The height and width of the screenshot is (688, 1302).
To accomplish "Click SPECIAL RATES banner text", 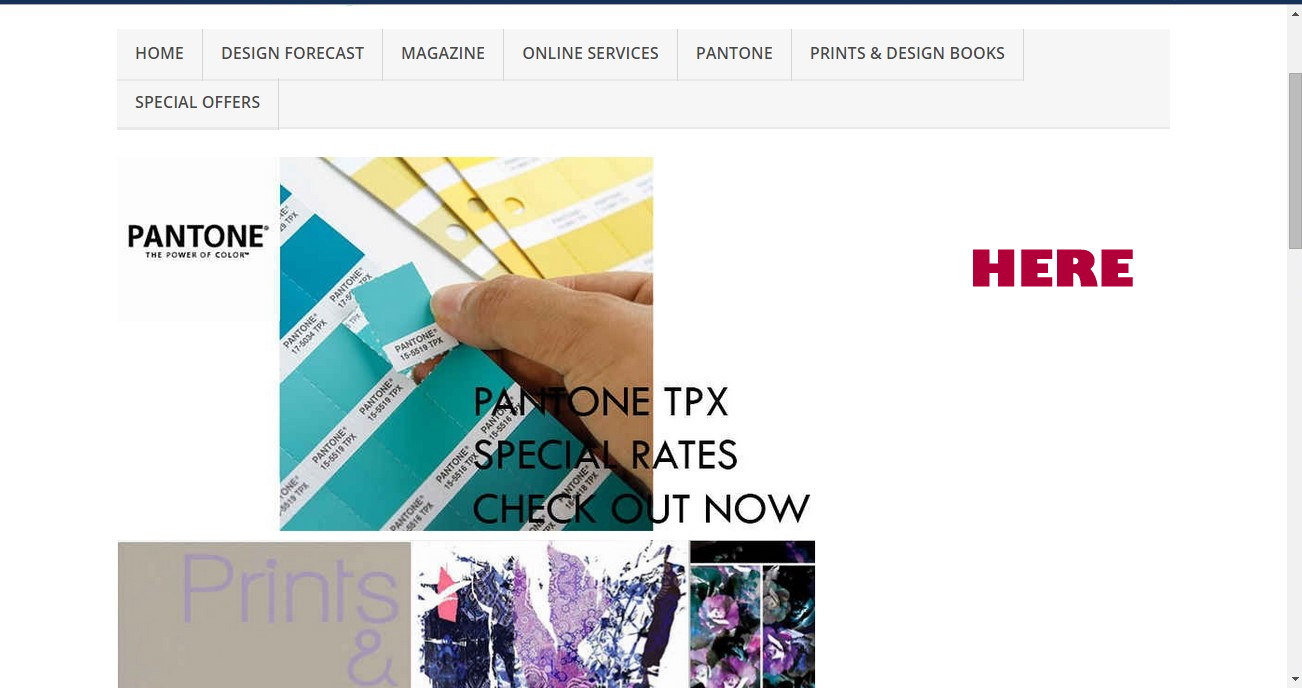I will click(605, 455).
